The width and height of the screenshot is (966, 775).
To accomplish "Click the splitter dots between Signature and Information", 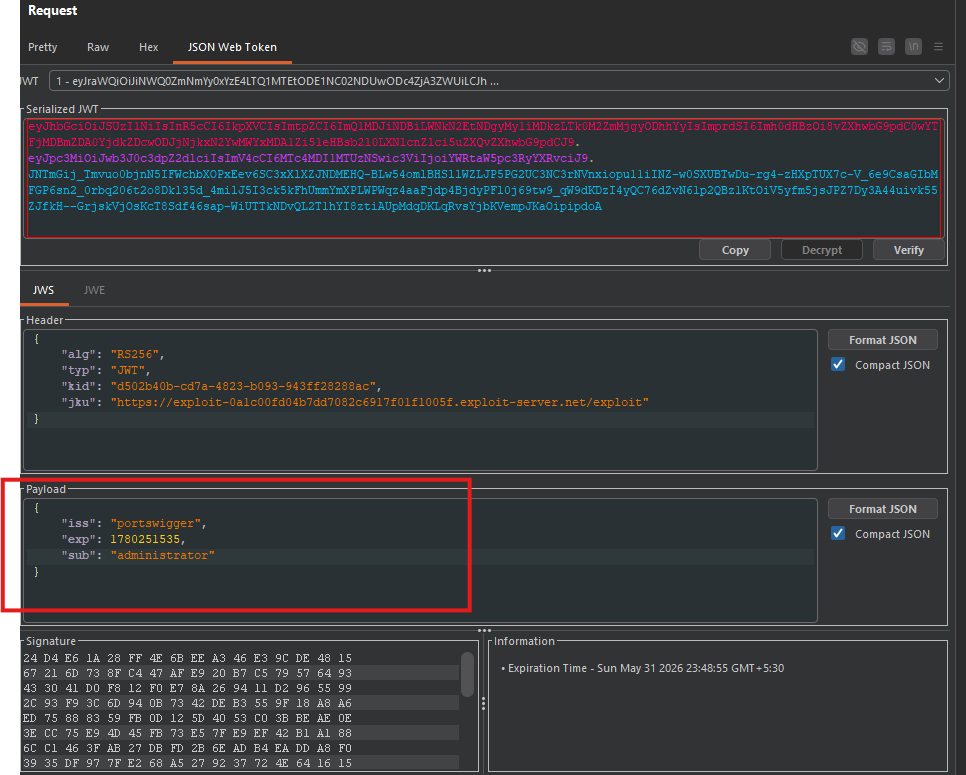I will pyautogui.click(x=484, y=704).
